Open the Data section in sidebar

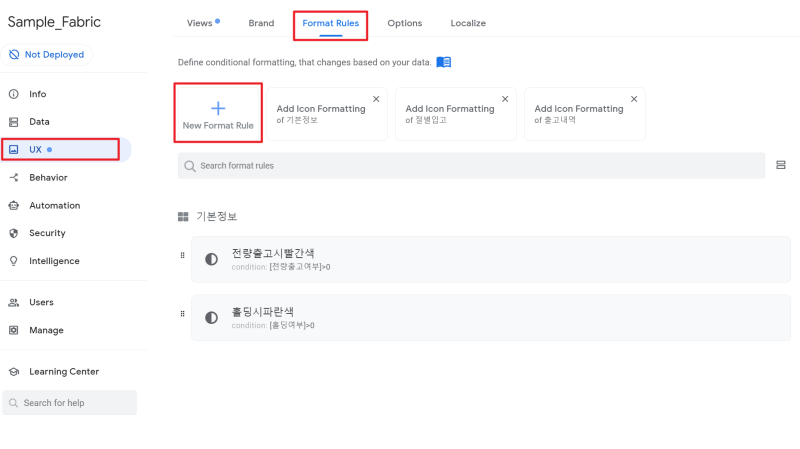click(x=39, y=121)
